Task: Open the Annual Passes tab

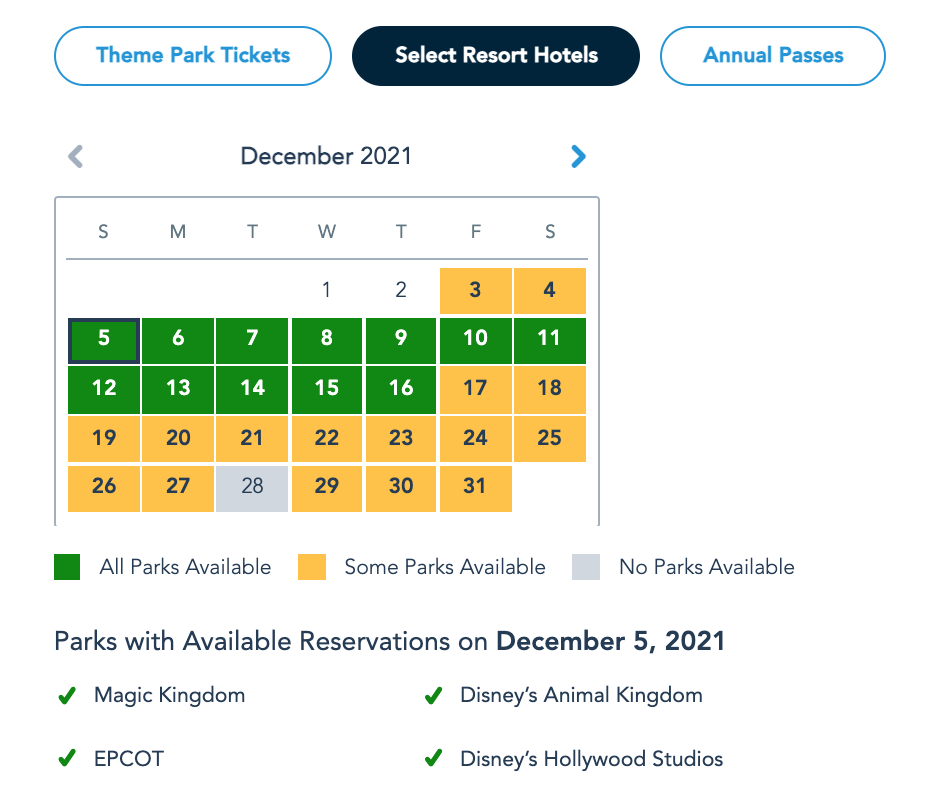Action: click(x=773, y=56)
